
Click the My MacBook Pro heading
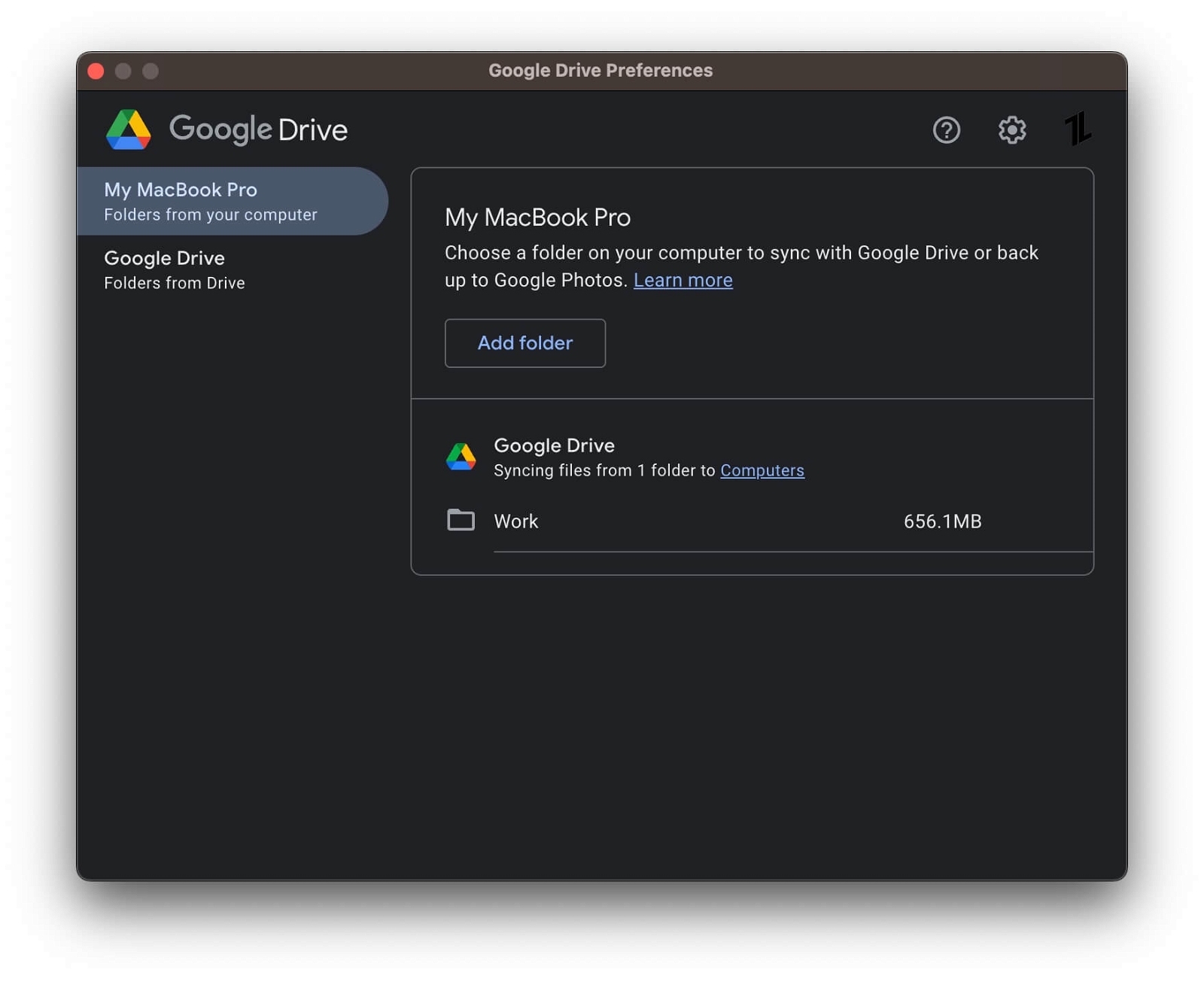coord(537,218)
